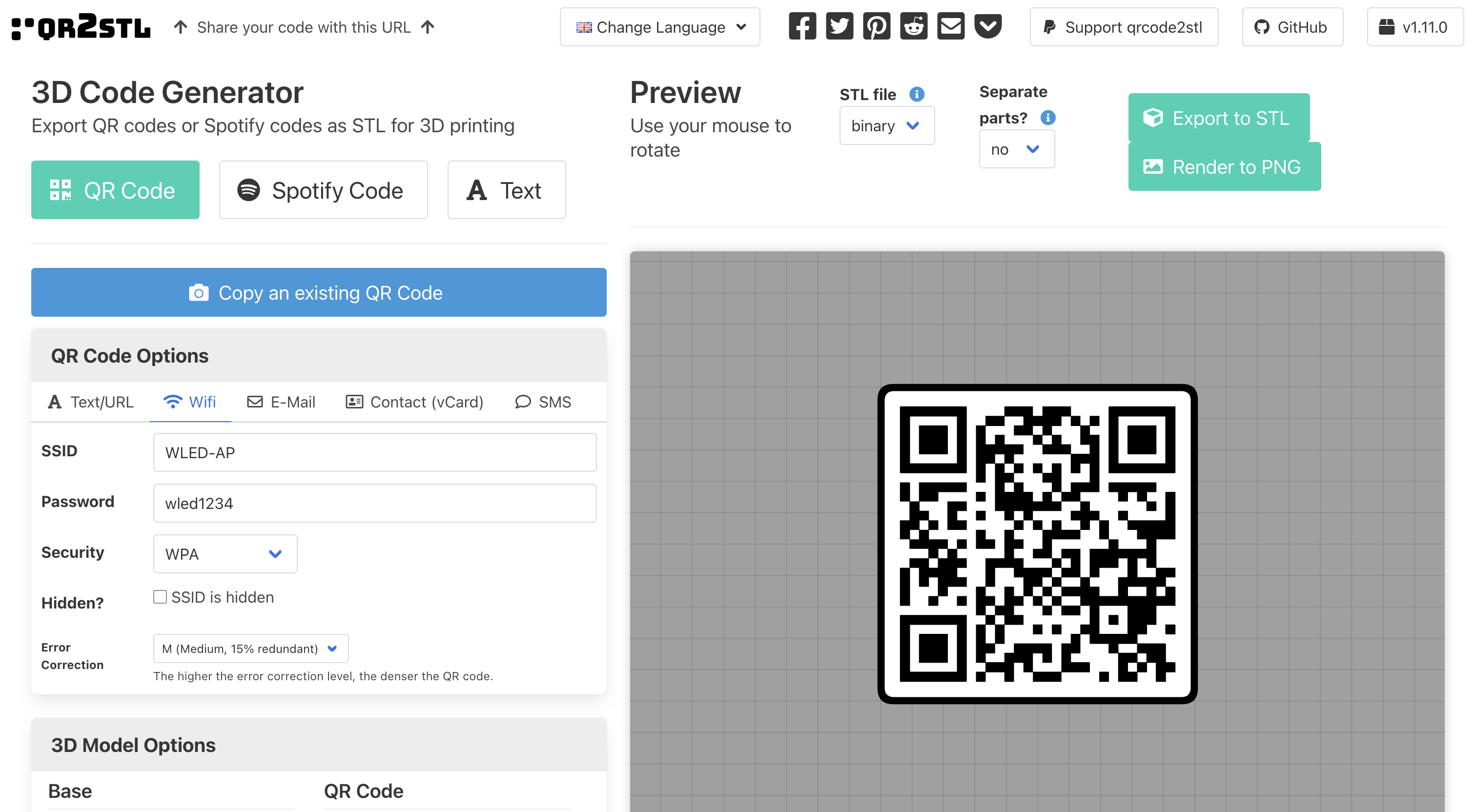1476x812 pixels.
Task: Select the Spotify Code mode tab
Action: [323, 190]
